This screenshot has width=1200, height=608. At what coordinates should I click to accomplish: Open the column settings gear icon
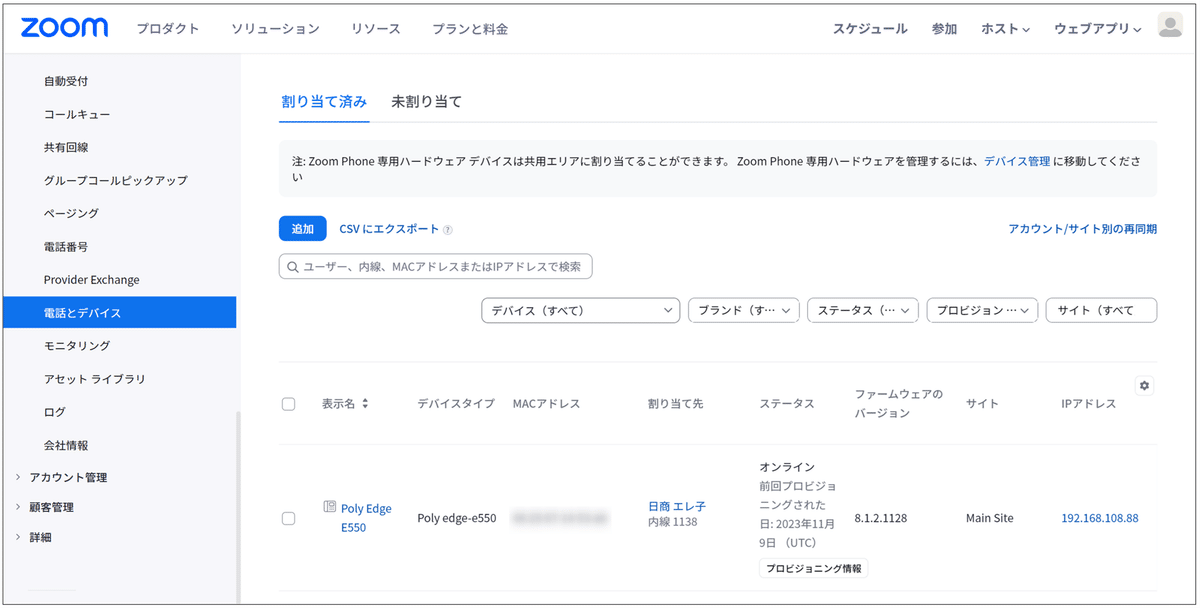(x=1144, y=385)
